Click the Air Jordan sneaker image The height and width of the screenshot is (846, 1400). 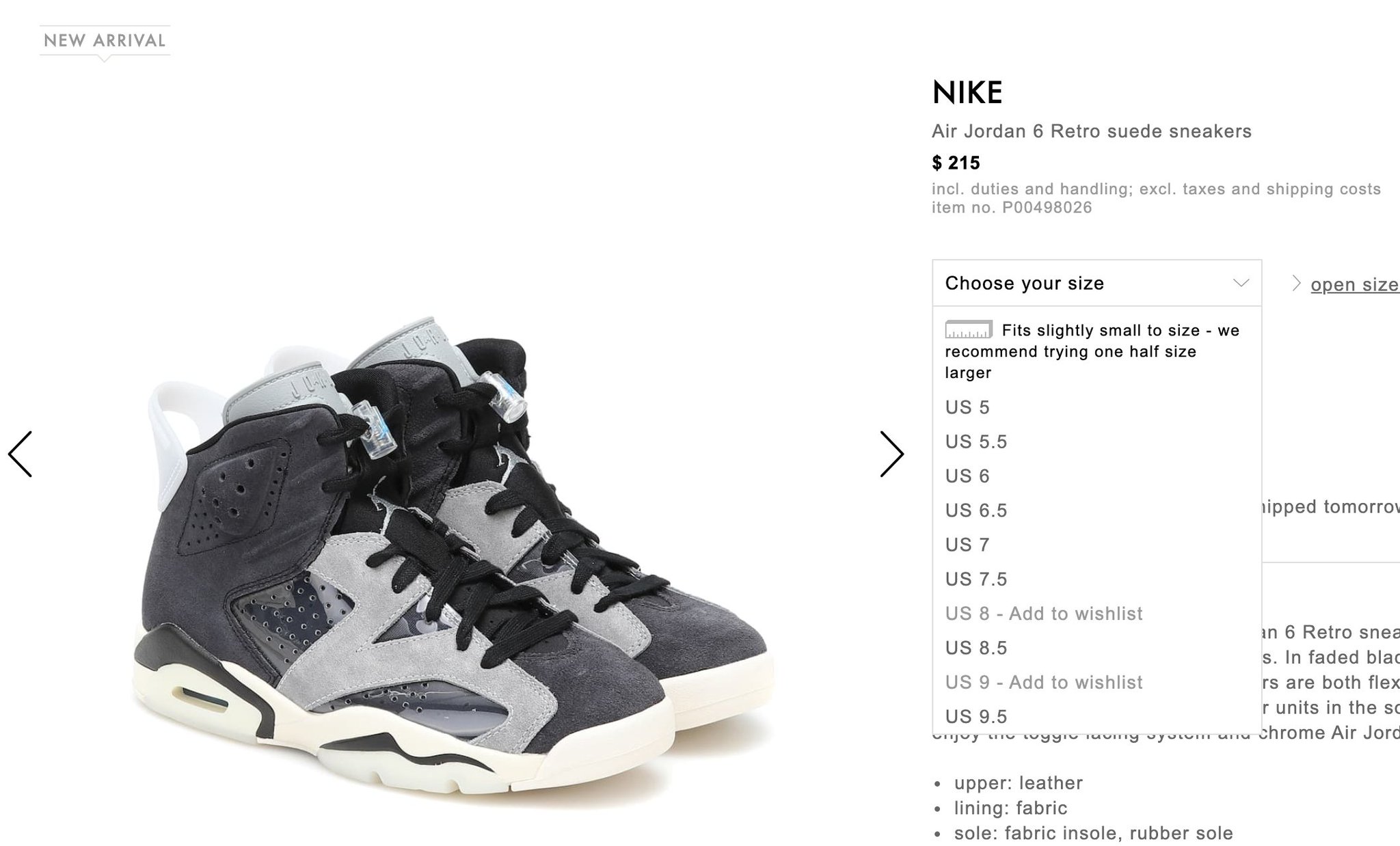453,560
